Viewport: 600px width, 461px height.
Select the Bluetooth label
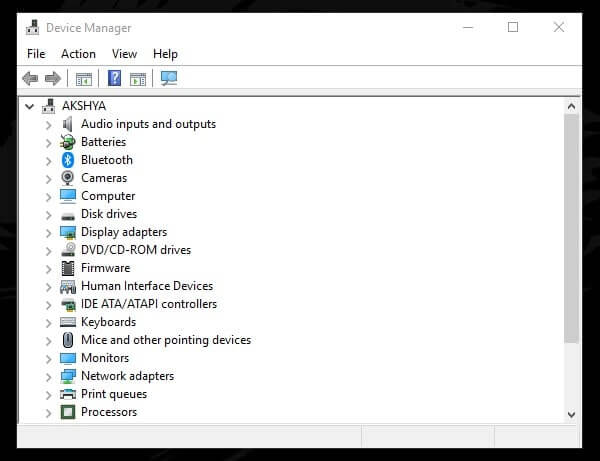[107, 160]
